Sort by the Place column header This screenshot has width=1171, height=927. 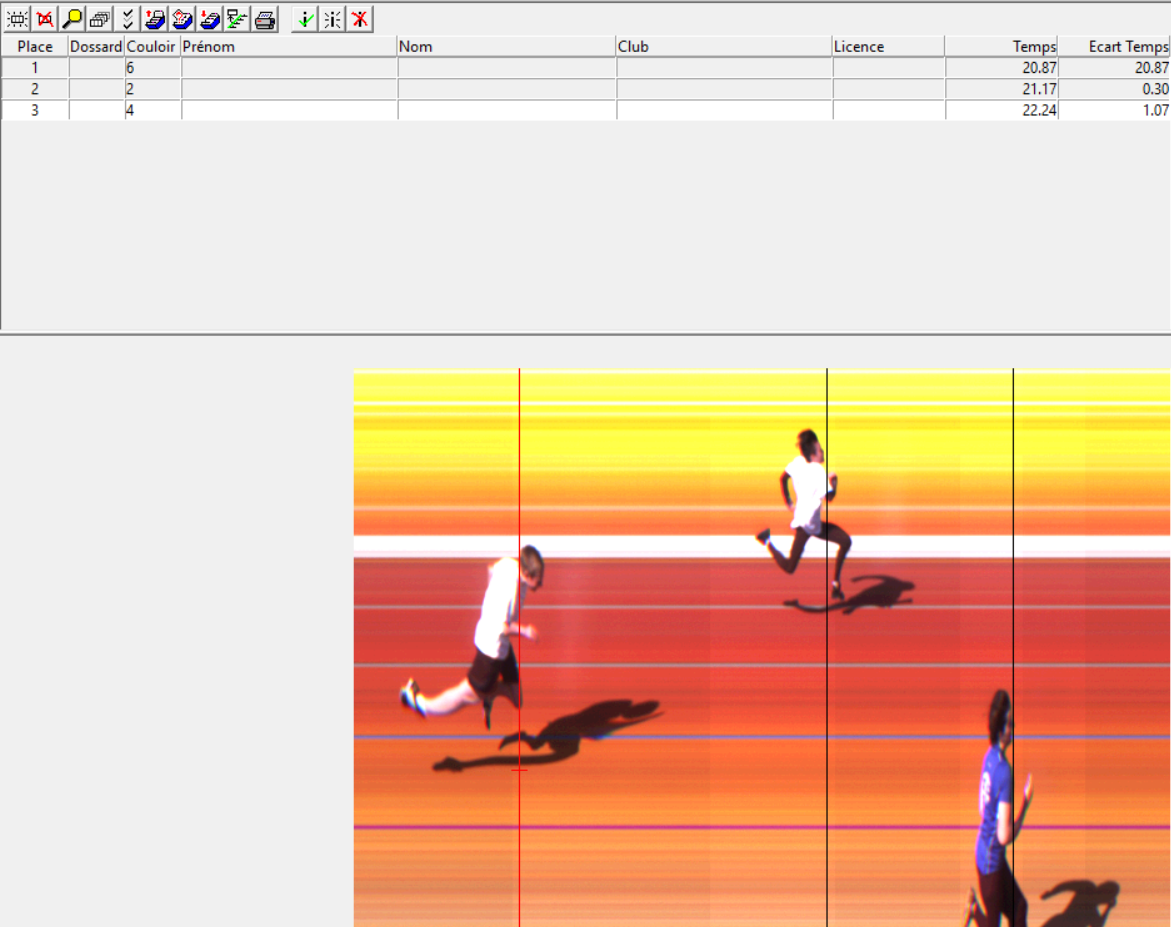[34, 46]
